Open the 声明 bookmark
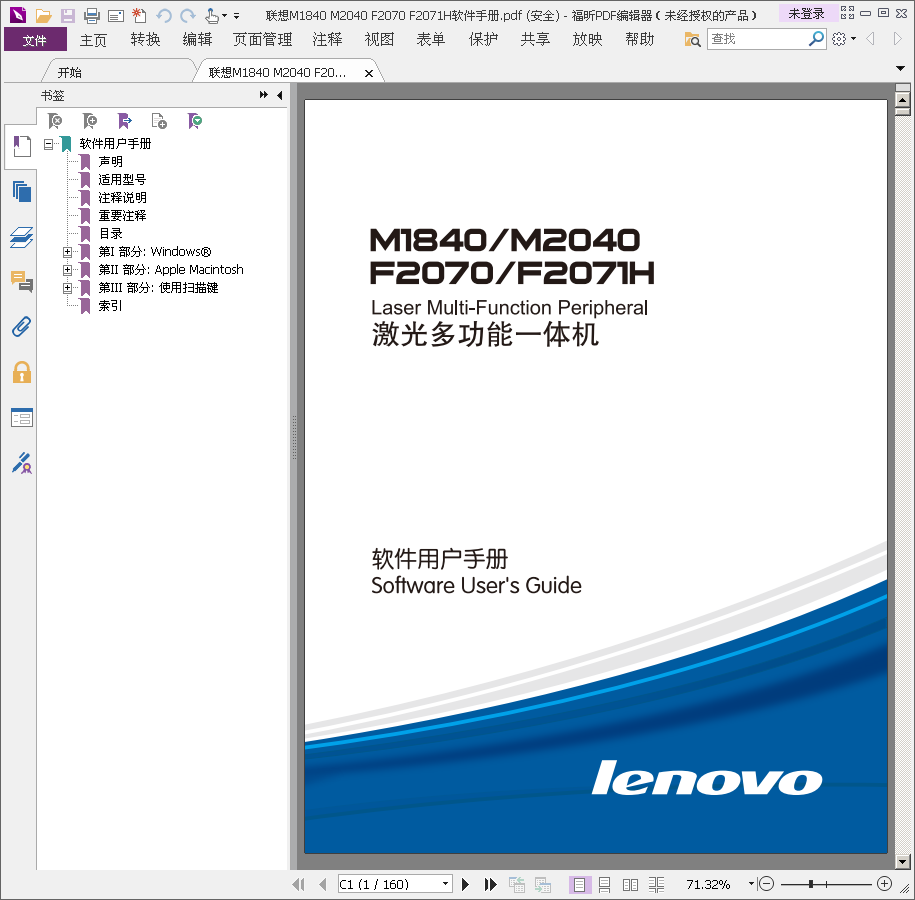The width and height of the screenshot is (915, 900). (110, 162)
